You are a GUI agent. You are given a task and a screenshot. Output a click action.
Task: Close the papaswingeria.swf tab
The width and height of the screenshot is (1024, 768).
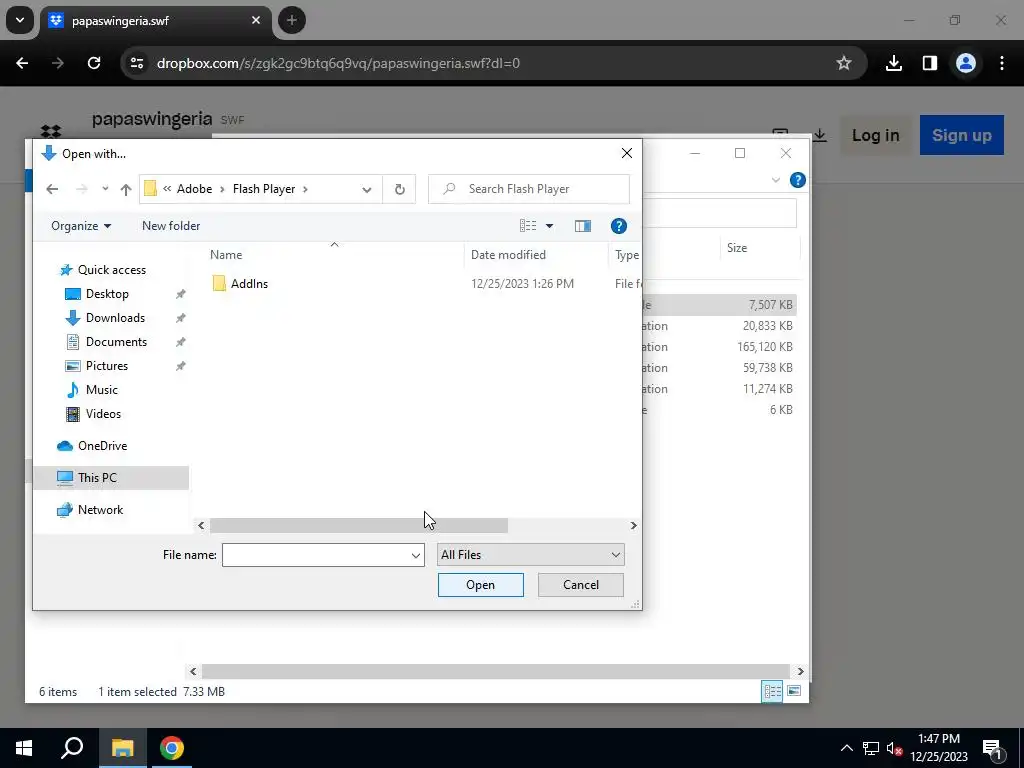(x=256, y=20)
